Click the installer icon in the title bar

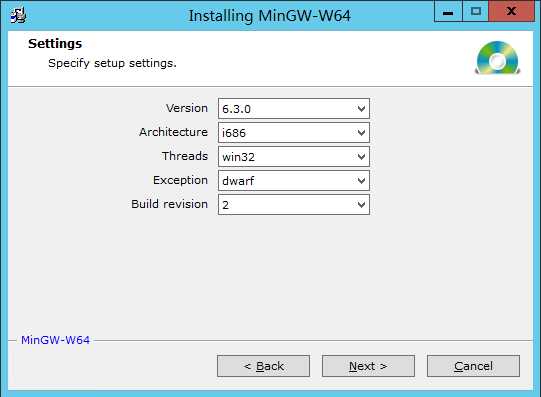point(18,16)
